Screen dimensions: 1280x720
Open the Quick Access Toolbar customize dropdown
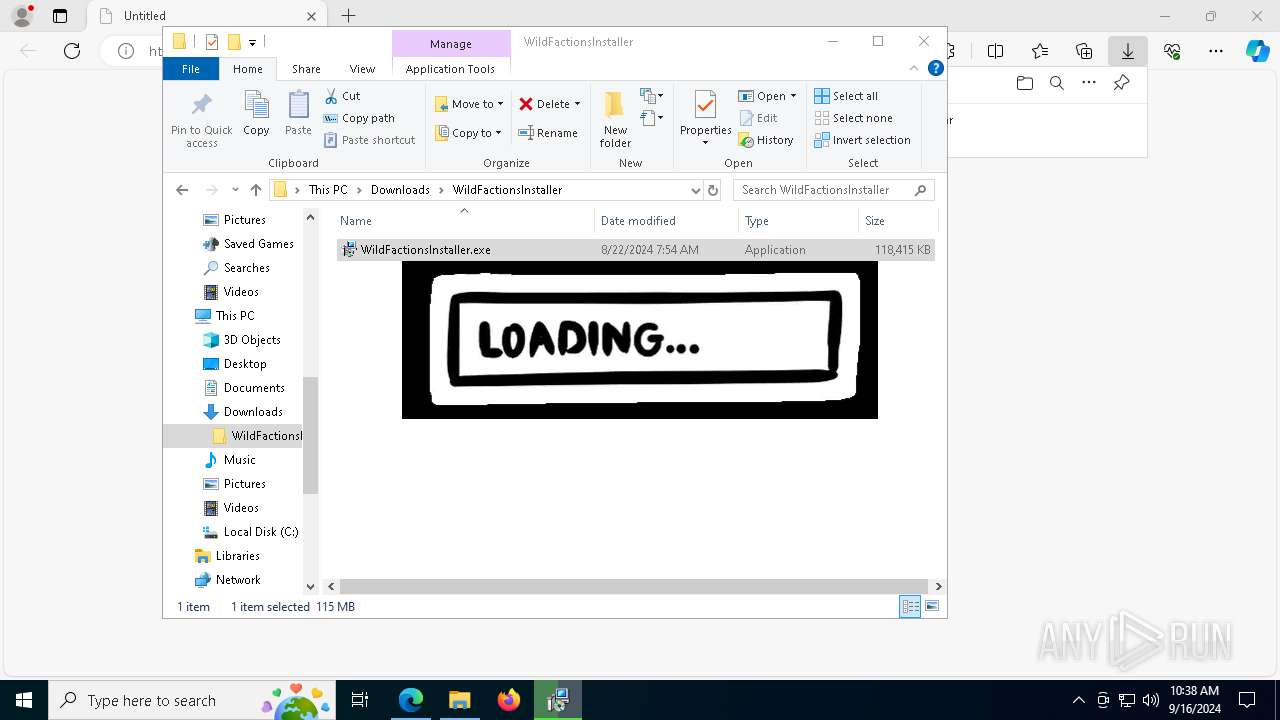(x=252, y=42)
